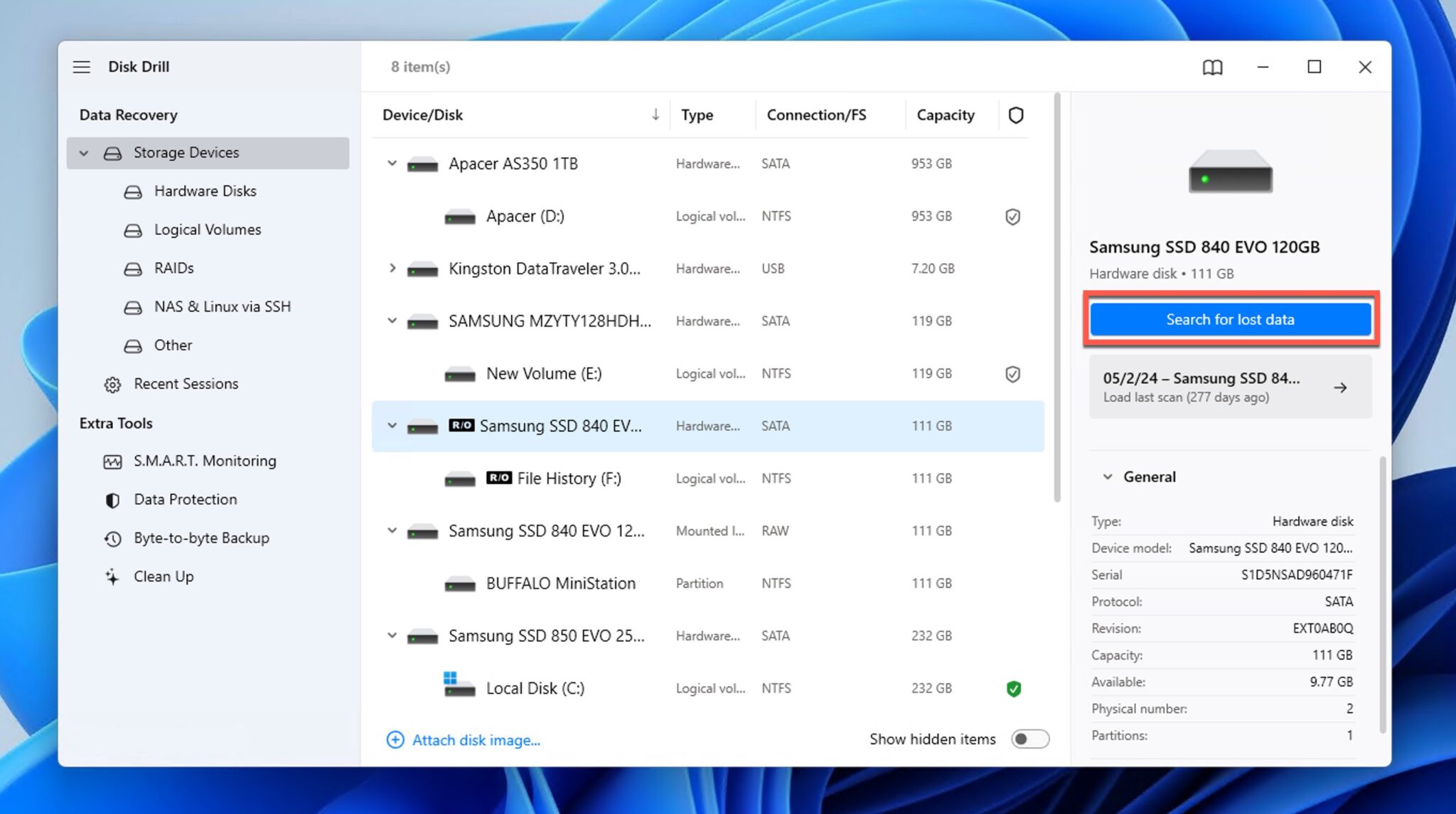Collapse the mounted Samsung SSD 840 EVO RAW disk
Image resolution: width=1456 pixels, height=814 pixels.
[x=392, y=531]
